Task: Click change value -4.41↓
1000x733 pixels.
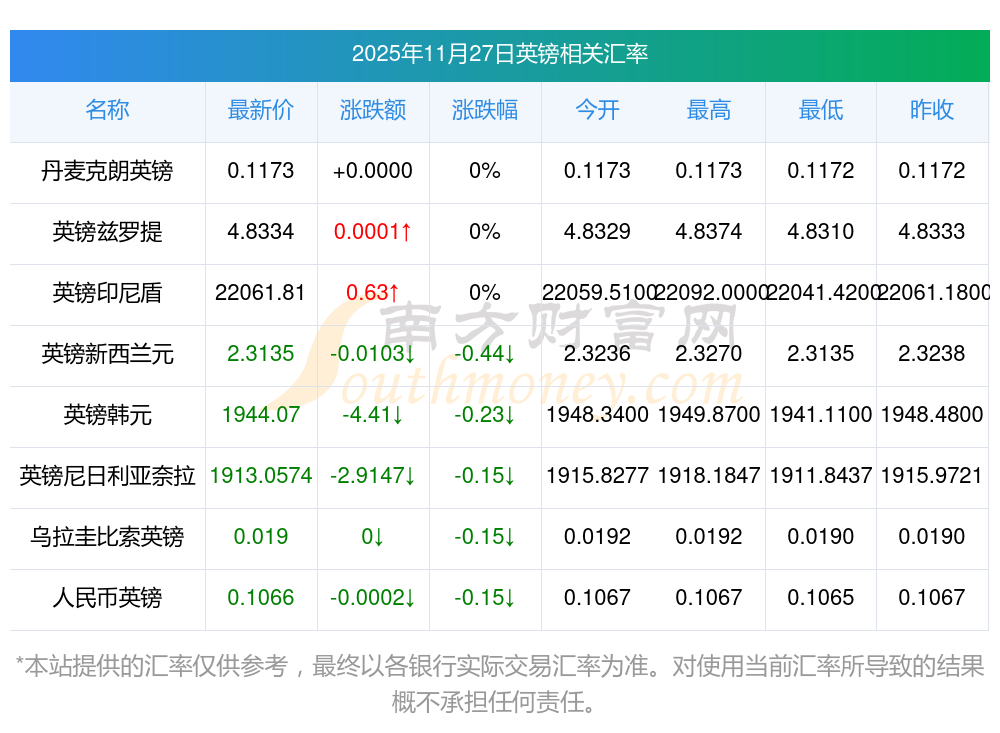Action: click(373, 415)
